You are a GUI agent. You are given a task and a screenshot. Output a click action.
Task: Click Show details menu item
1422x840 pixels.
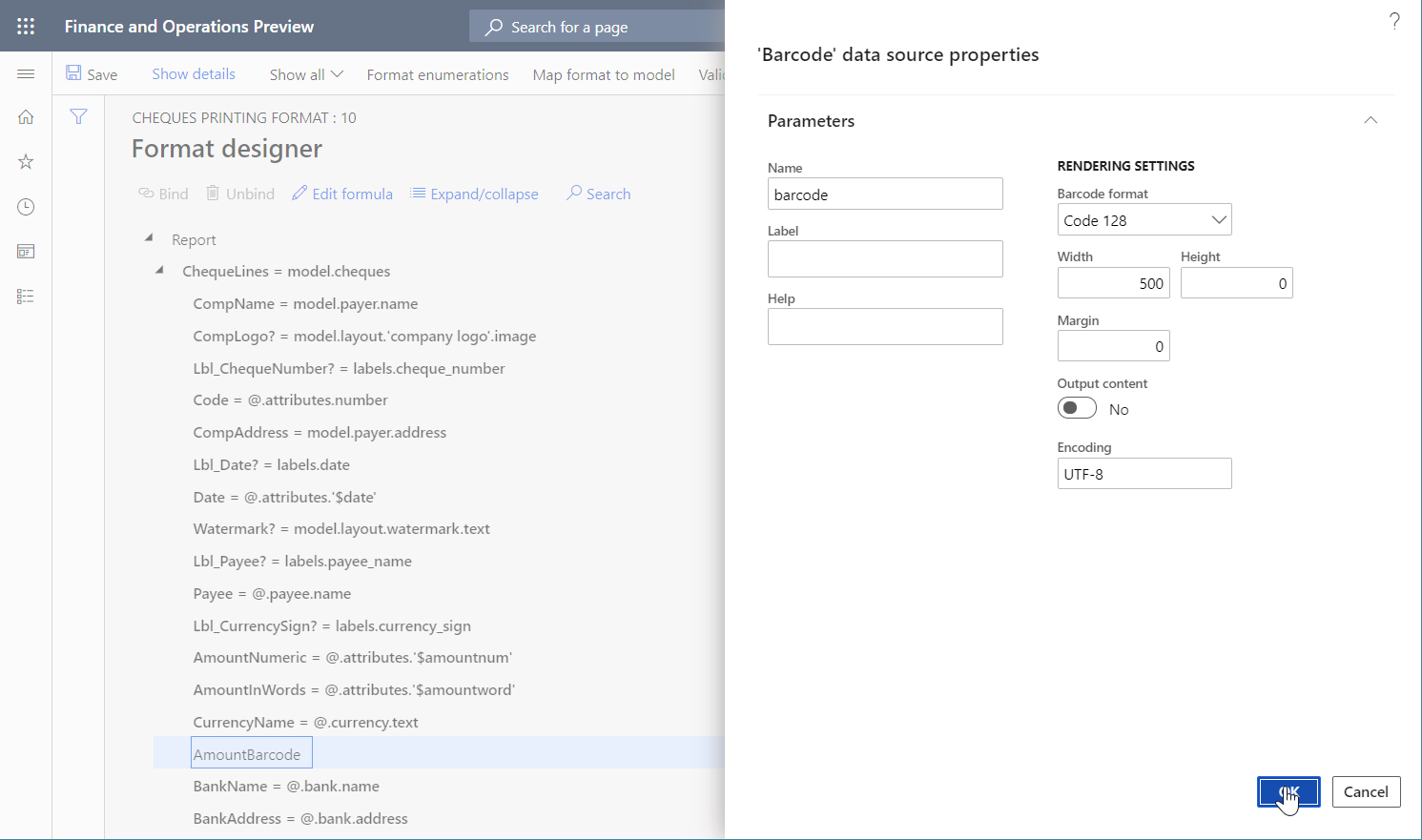(194, 74)
